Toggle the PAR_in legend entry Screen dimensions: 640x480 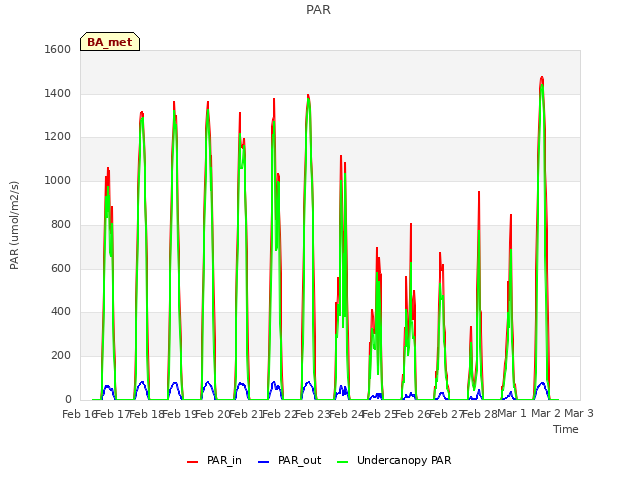[214, 460]
